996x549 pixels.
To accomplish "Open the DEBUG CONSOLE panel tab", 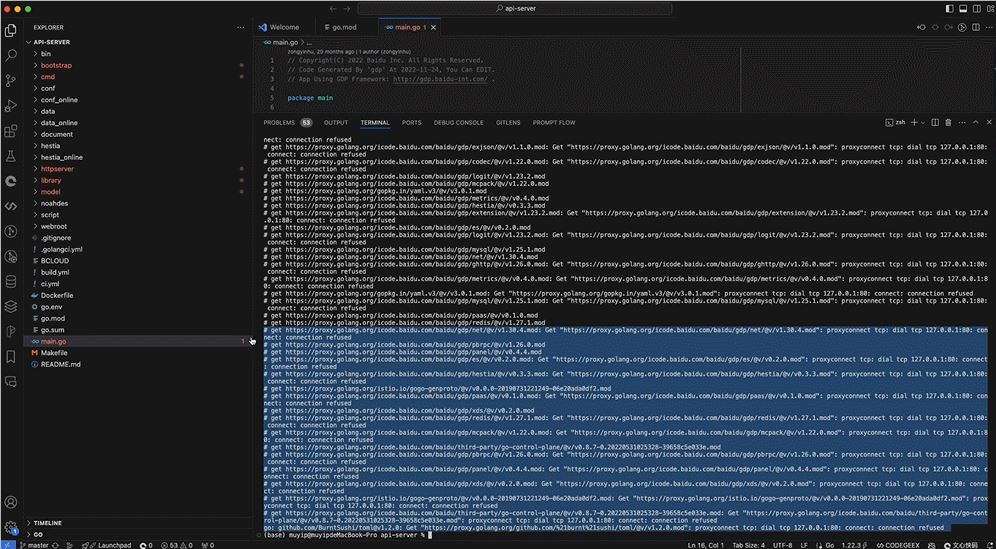I will click(459, 123).
